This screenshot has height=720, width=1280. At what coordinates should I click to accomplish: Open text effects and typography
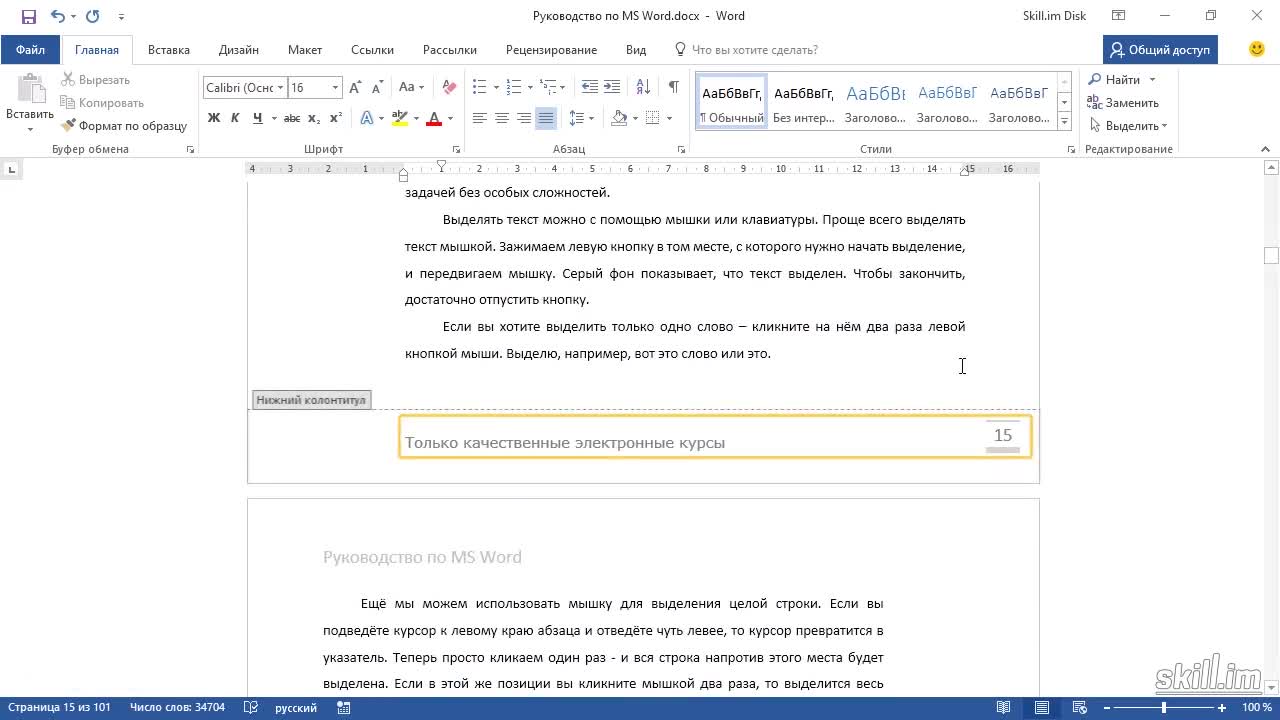(x=366, y=118)
